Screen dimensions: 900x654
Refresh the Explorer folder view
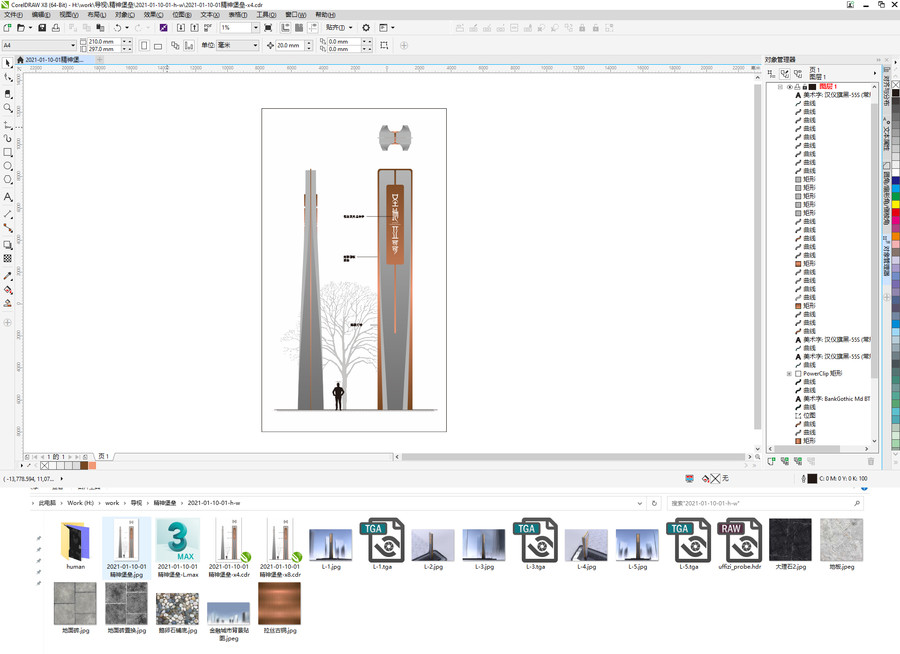click(x=654, y=504)
